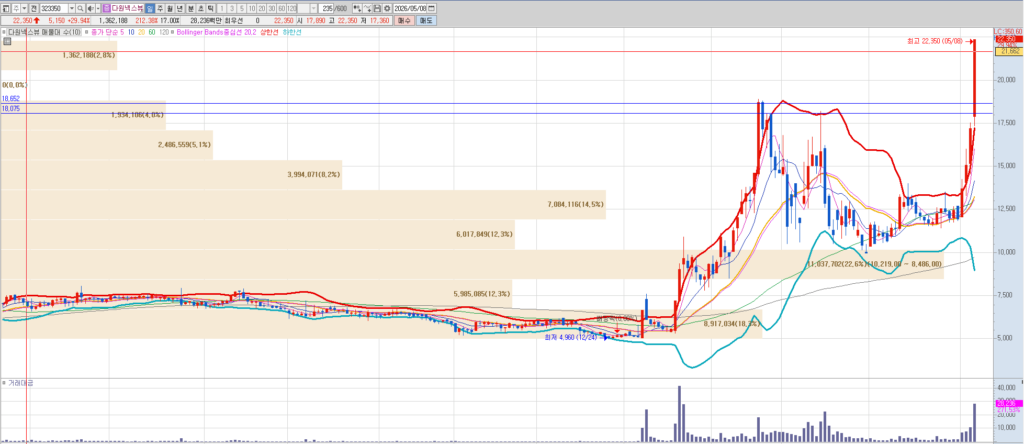Image resolution: width=1024 pixels, height=444 pixels.
Task: Open the dropdown next to the 주 button
Action: pyautogui.click(x=24, y=8)
